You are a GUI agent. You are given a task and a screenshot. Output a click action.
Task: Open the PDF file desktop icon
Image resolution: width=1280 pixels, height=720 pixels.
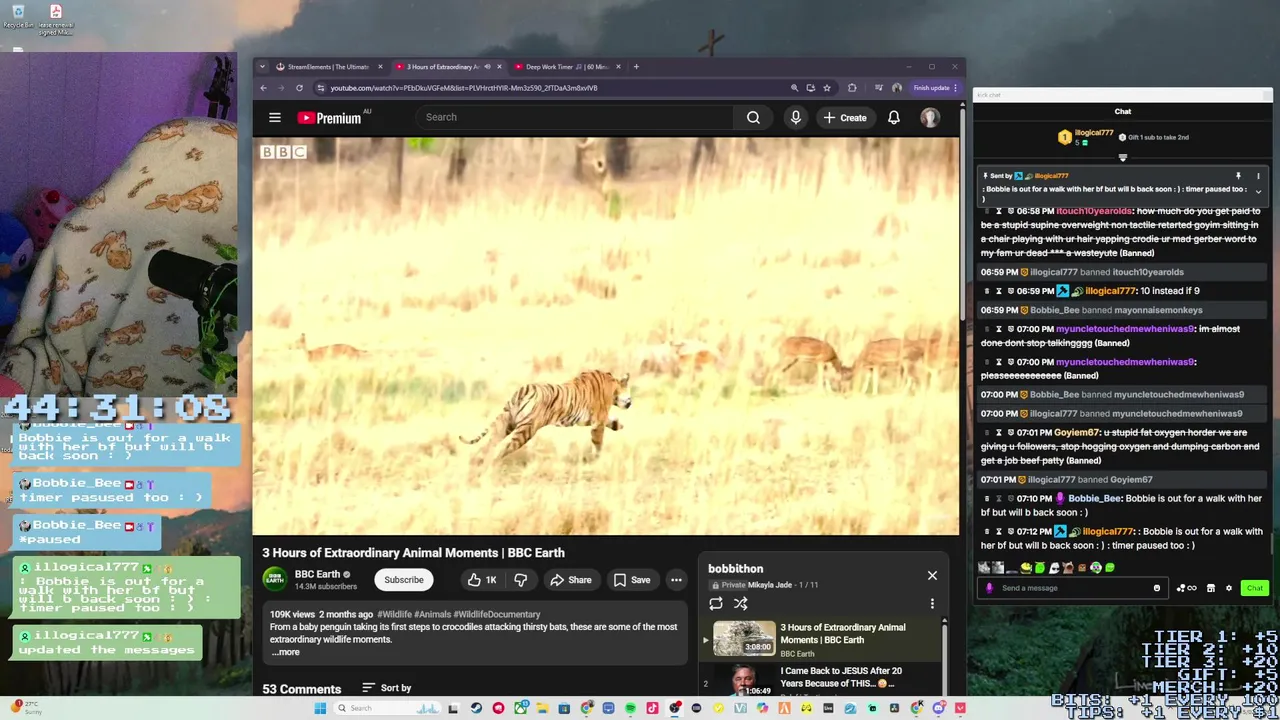(56, 20)
